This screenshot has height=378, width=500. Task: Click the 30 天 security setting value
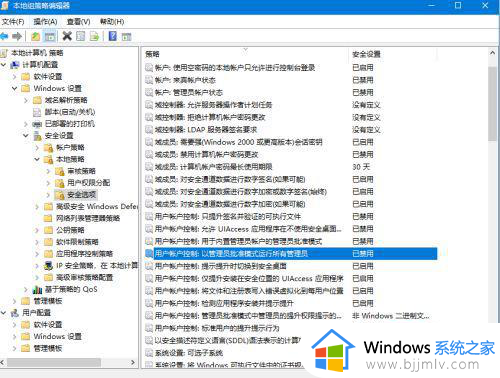(x=361, y=167)
